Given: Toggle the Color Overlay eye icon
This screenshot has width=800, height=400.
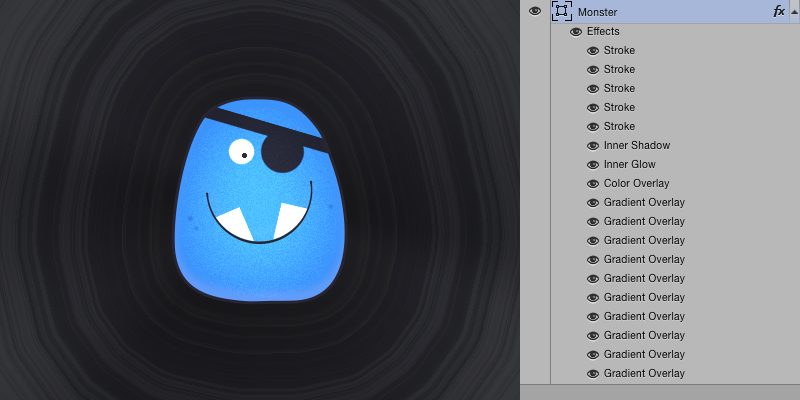Looking at the screenshot, I should [x=593, y=184].
